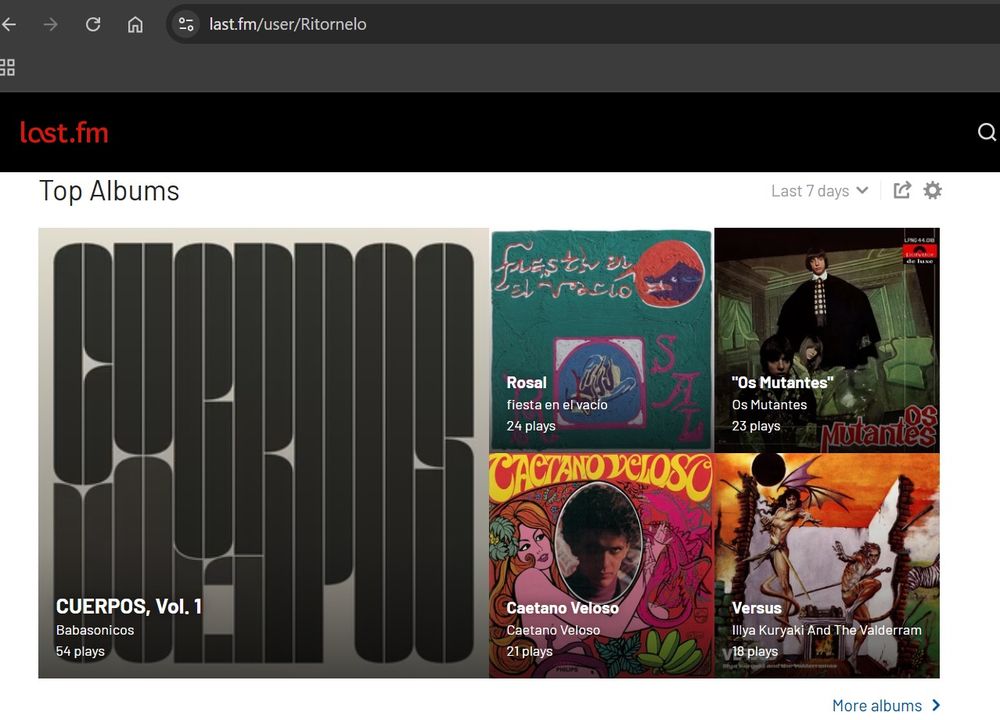The width and height of the screenshot is (1000, 720).
Task: View site information icon in address bar
Action: click(x=186, y=24)
